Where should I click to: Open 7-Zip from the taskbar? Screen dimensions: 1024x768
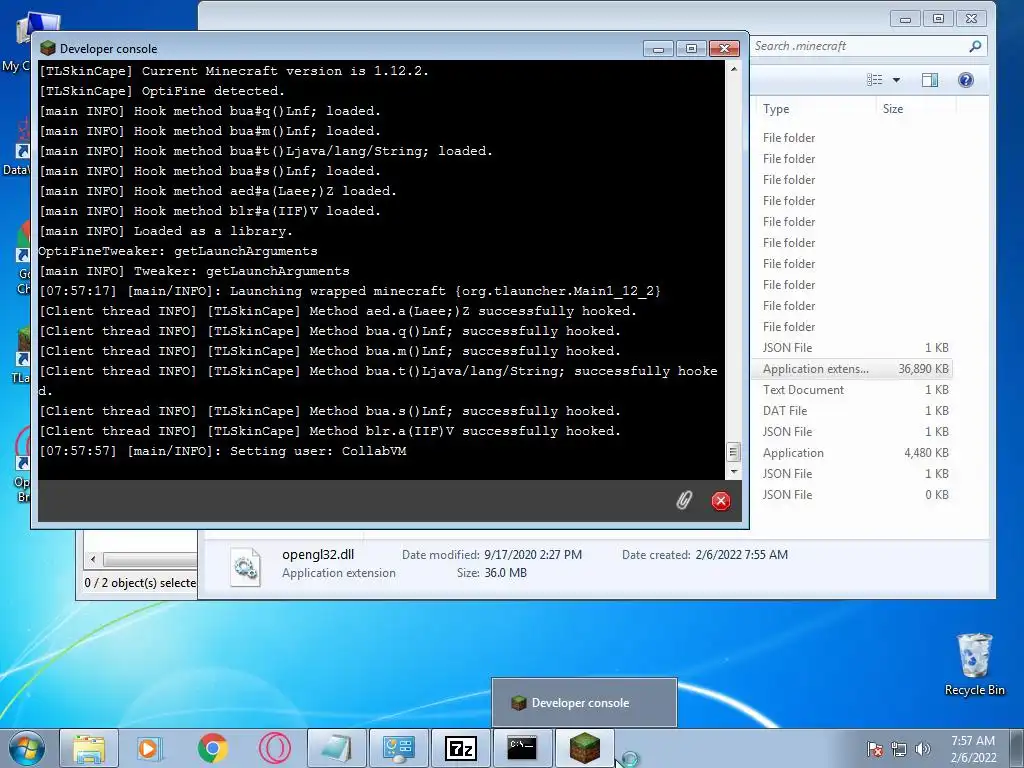(x=460, y=748)
